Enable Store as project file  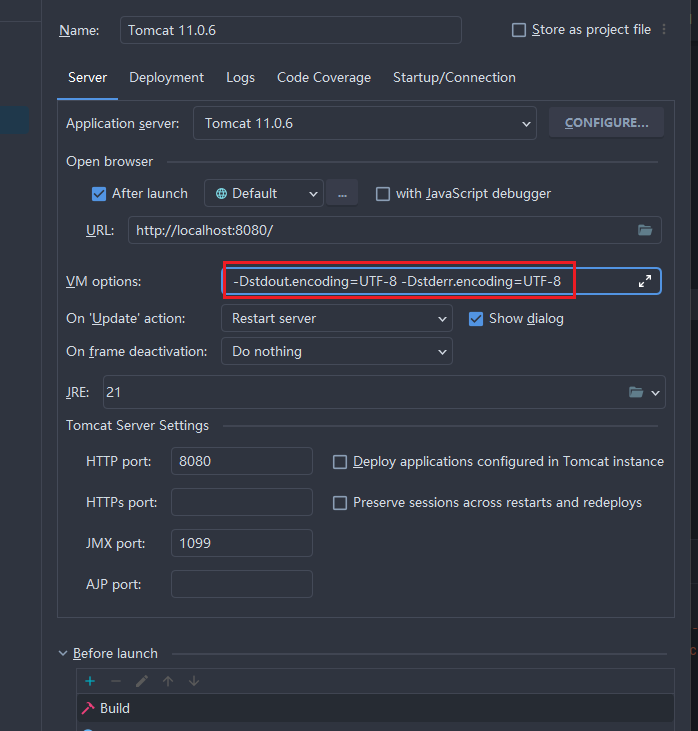519,30
